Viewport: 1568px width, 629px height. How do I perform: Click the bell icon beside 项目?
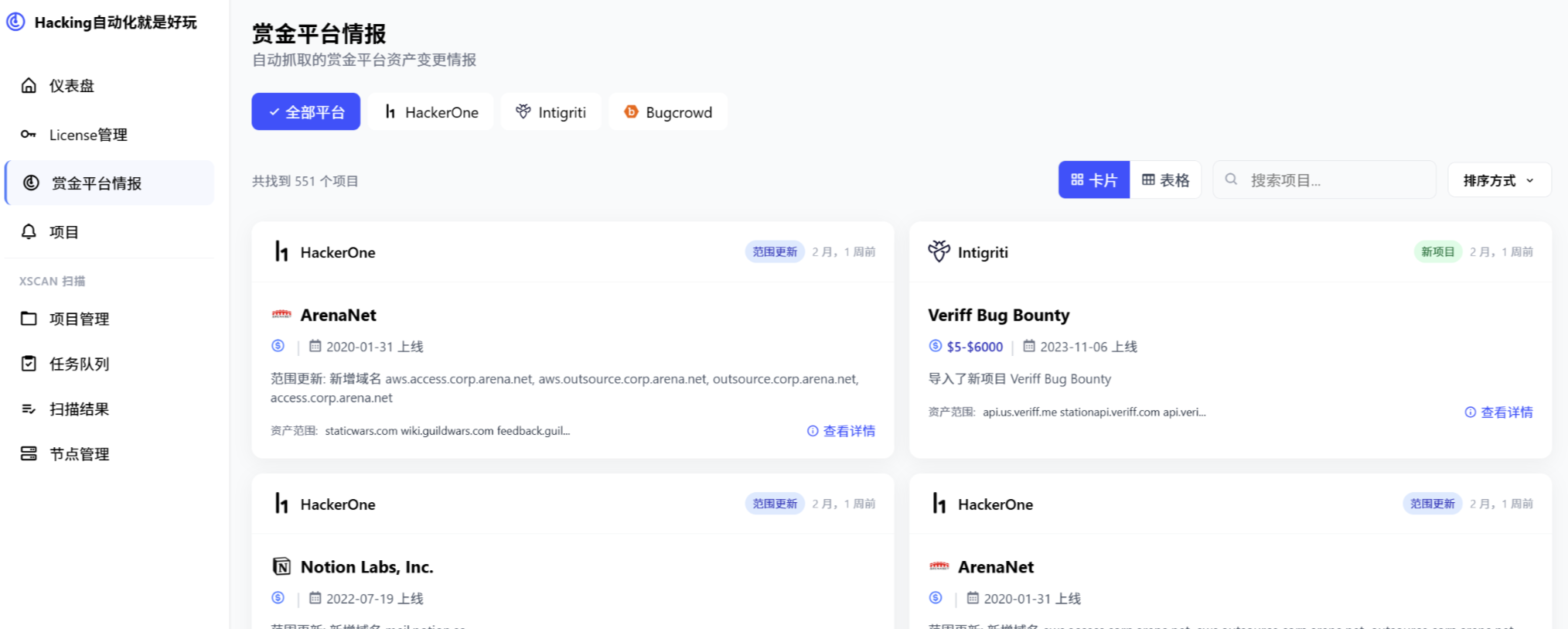click(29, 231)
